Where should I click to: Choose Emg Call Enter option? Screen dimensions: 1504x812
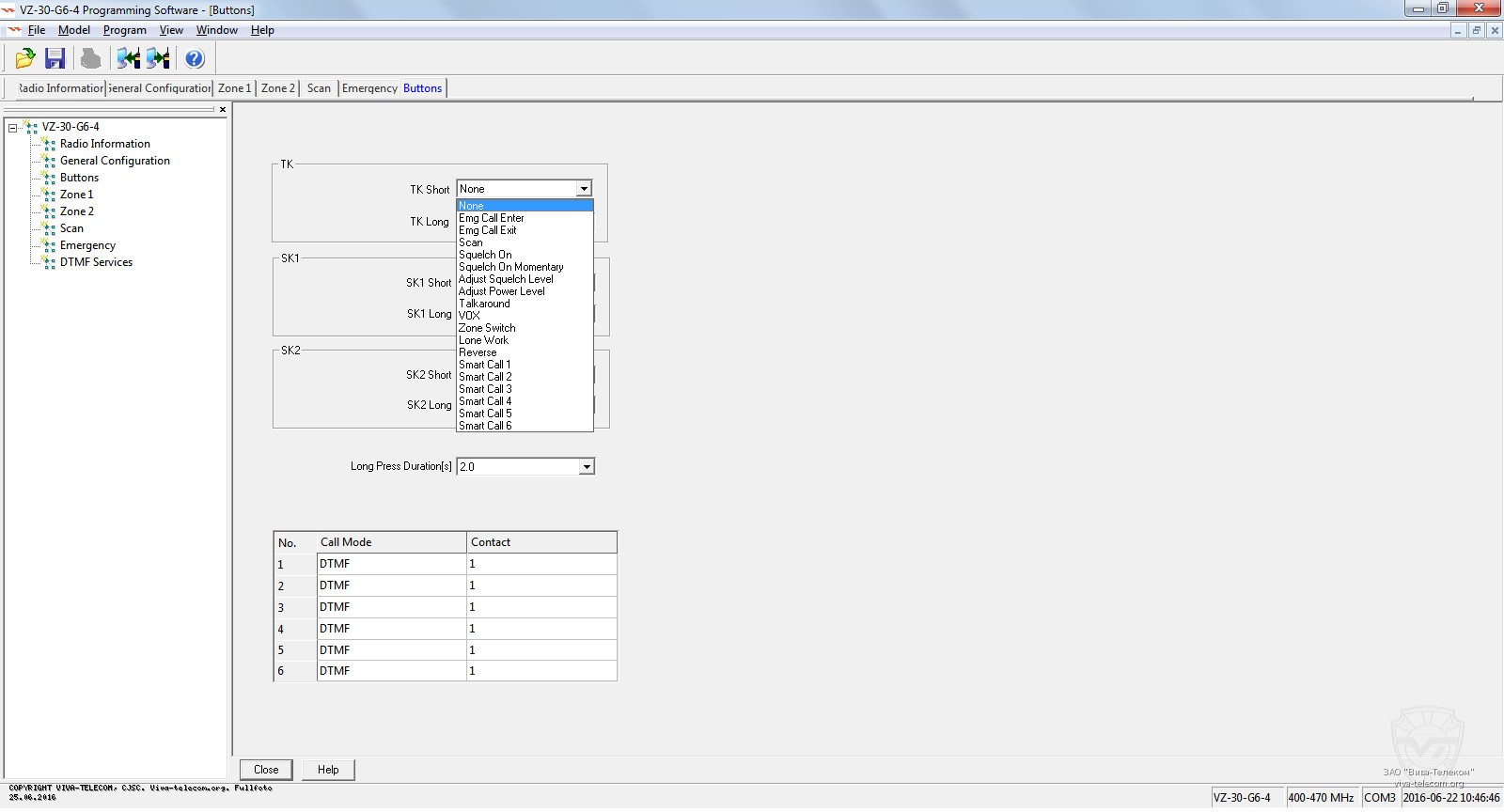pyautogui.click(x=525, y=218)
